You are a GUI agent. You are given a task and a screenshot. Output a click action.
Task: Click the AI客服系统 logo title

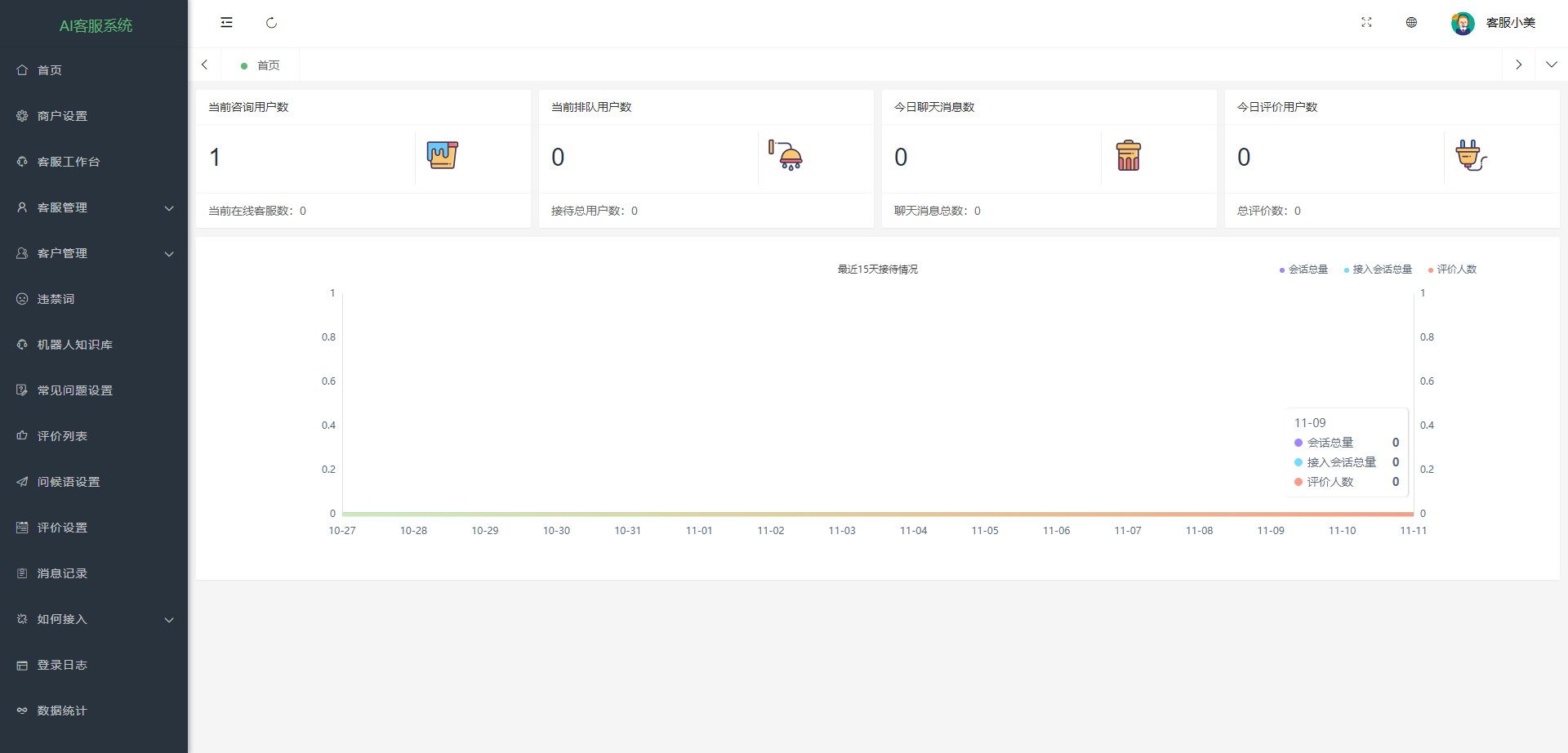tap(96, 25)
